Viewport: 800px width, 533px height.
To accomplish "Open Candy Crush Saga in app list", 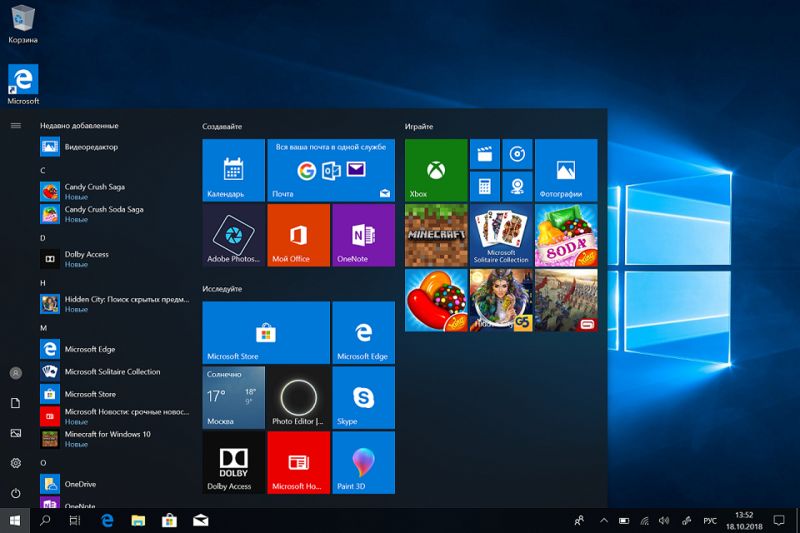I will point(116,192).
